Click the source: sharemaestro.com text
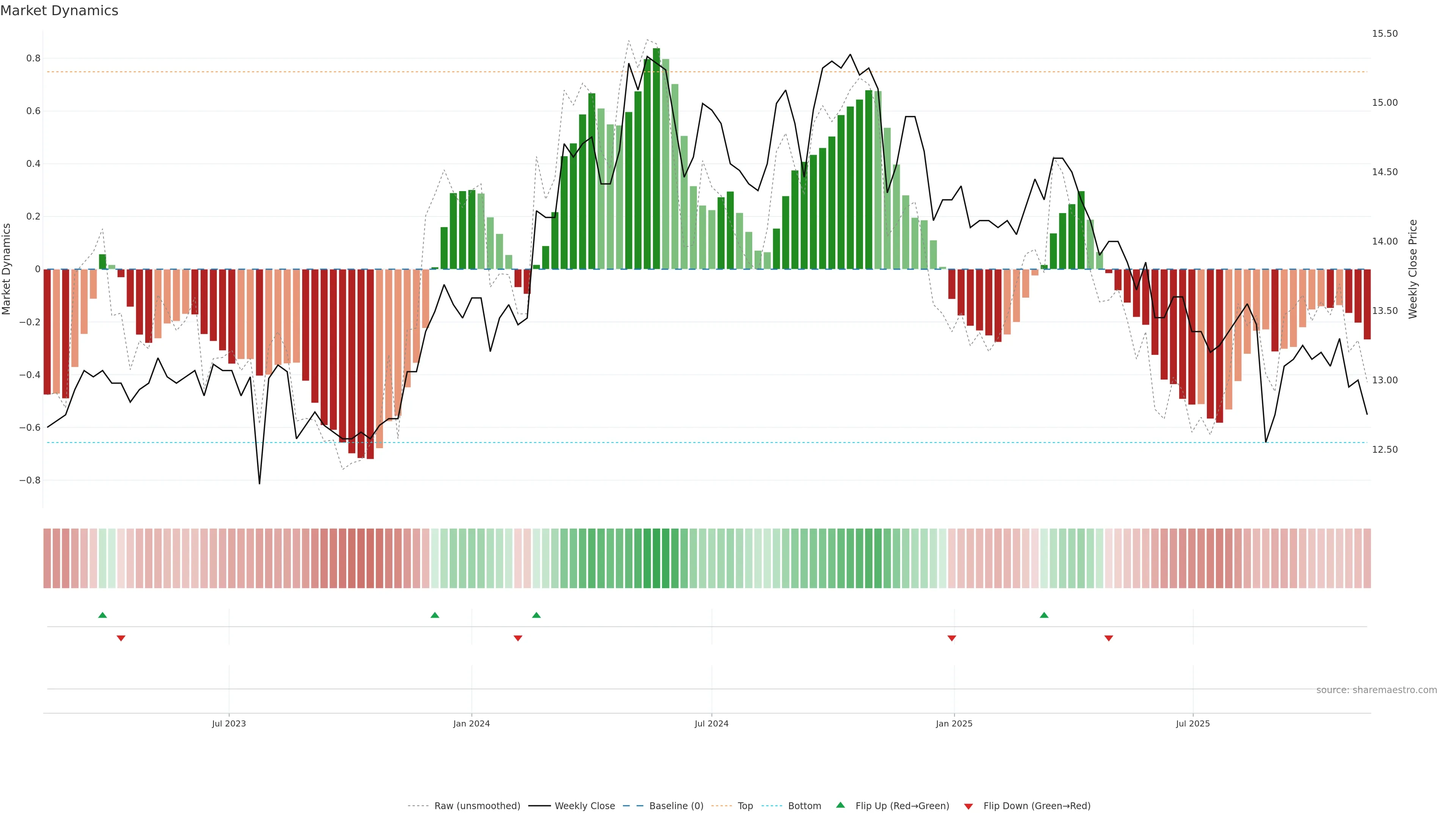This screenshot has width=1456, height=819. 1376,690
